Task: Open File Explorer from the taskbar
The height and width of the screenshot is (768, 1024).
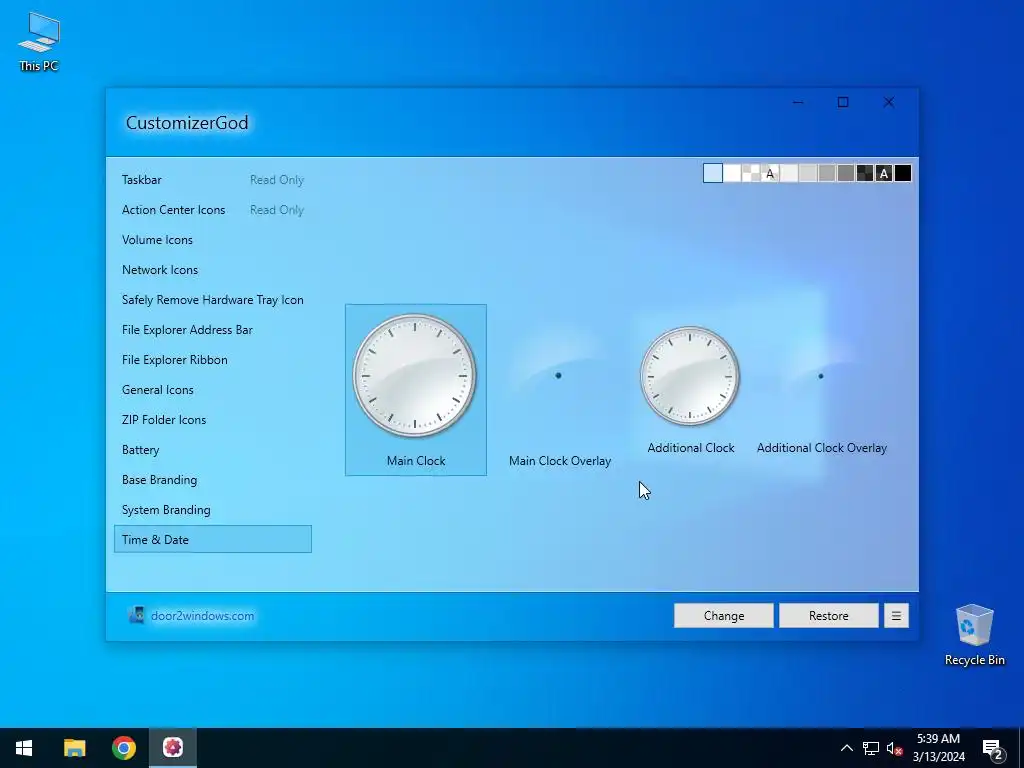Action: [x=74, y=748]
